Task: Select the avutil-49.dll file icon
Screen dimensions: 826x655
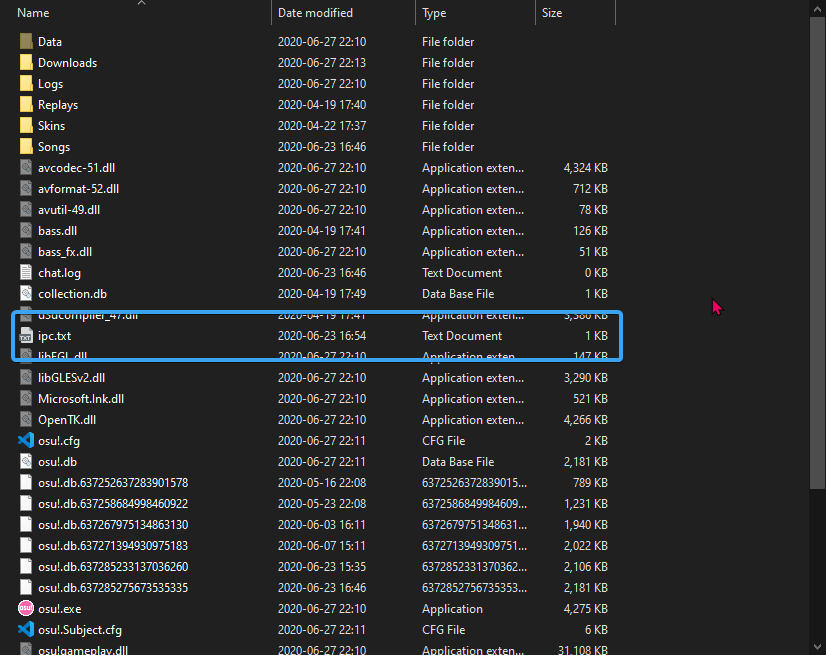Action: coord(26,210)
